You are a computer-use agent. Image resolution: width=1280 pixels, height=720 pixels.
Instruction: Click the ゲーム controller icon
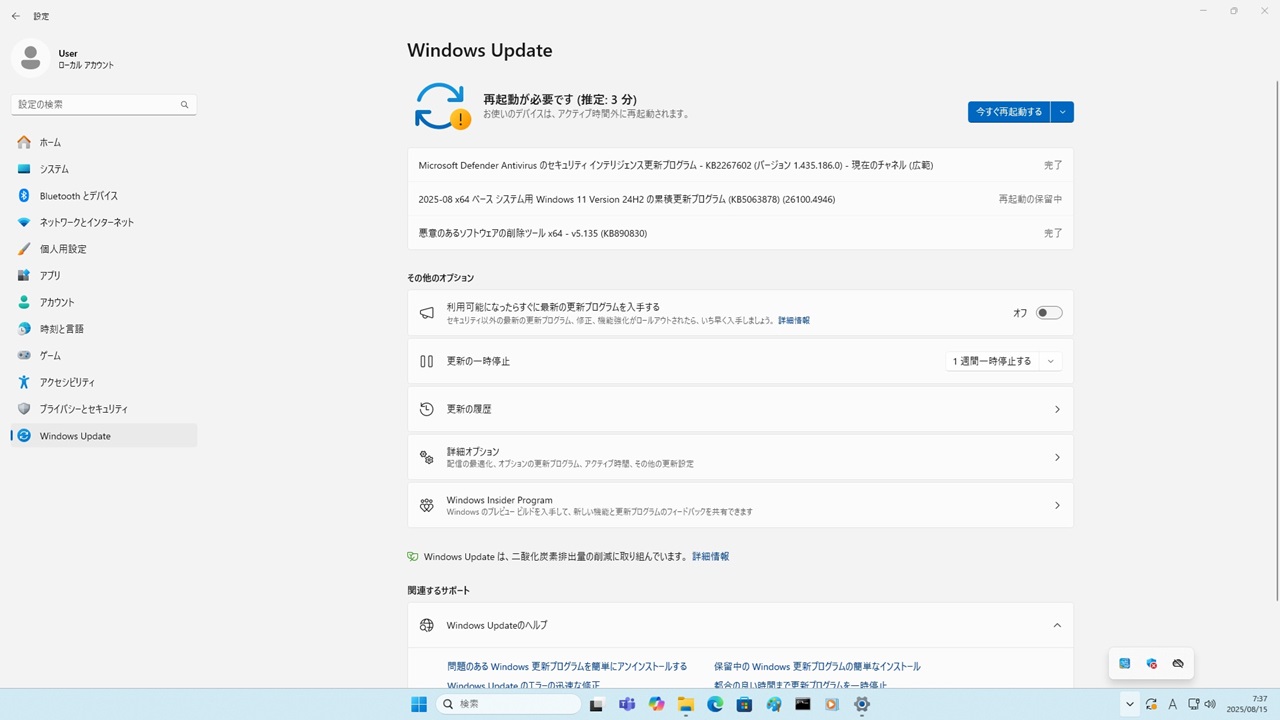pyautogui.click(x=24, y=356)
